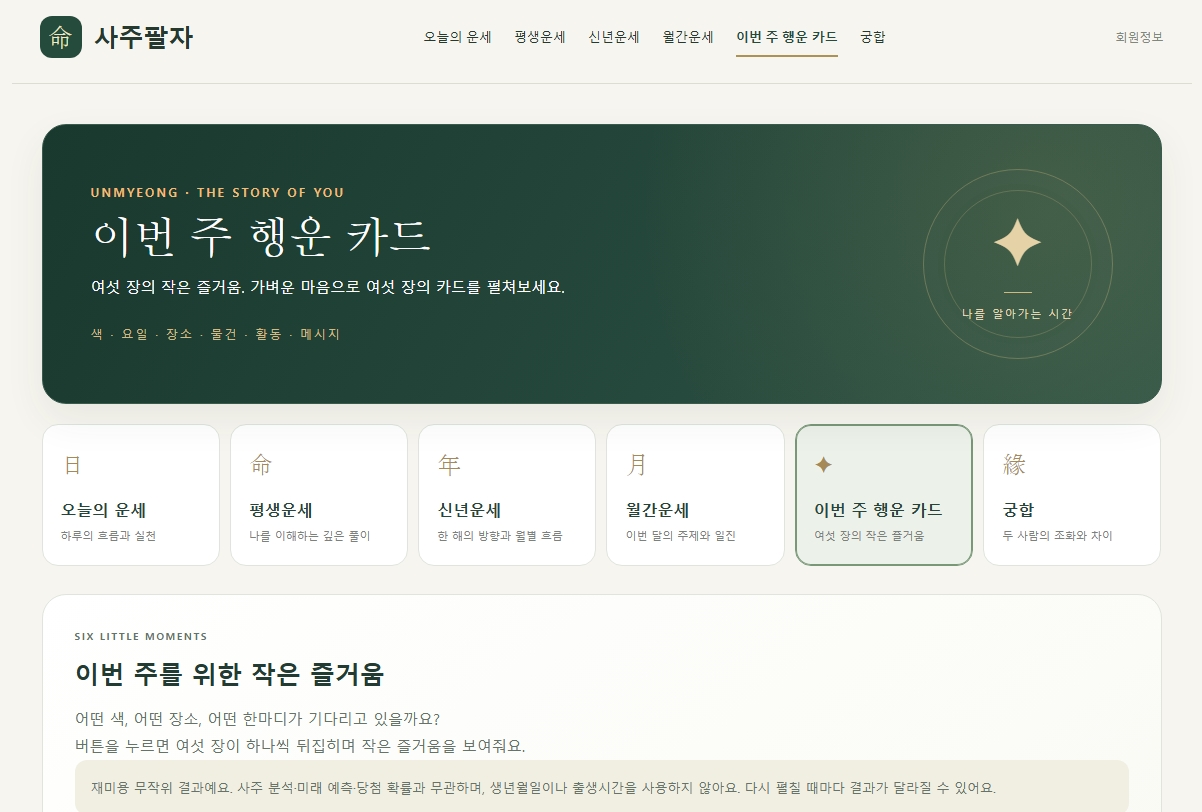Open the 신년운세 card title

[x=470, y=510]
